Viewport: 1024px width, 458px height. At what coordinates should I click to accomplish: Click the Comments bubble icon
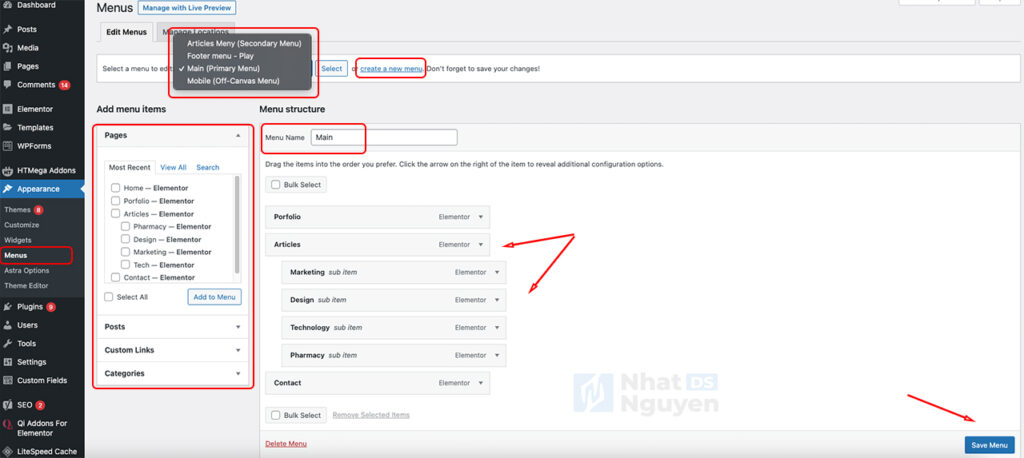(x=8, y=85)
